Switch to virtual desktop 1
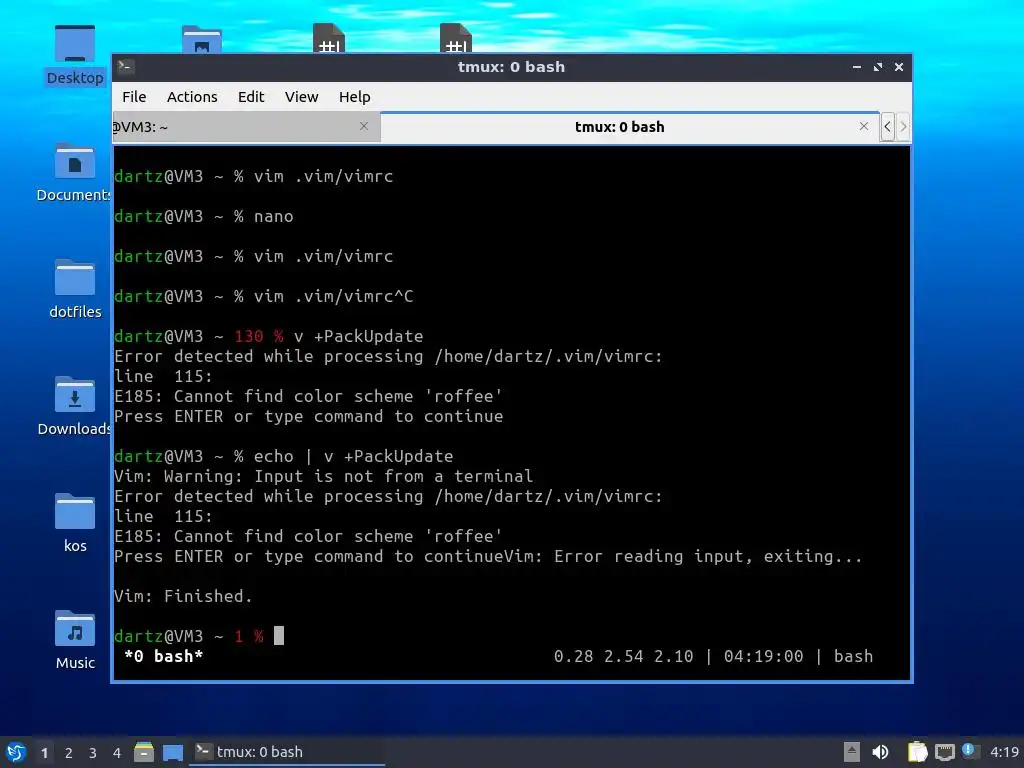 tap(44, 752)
